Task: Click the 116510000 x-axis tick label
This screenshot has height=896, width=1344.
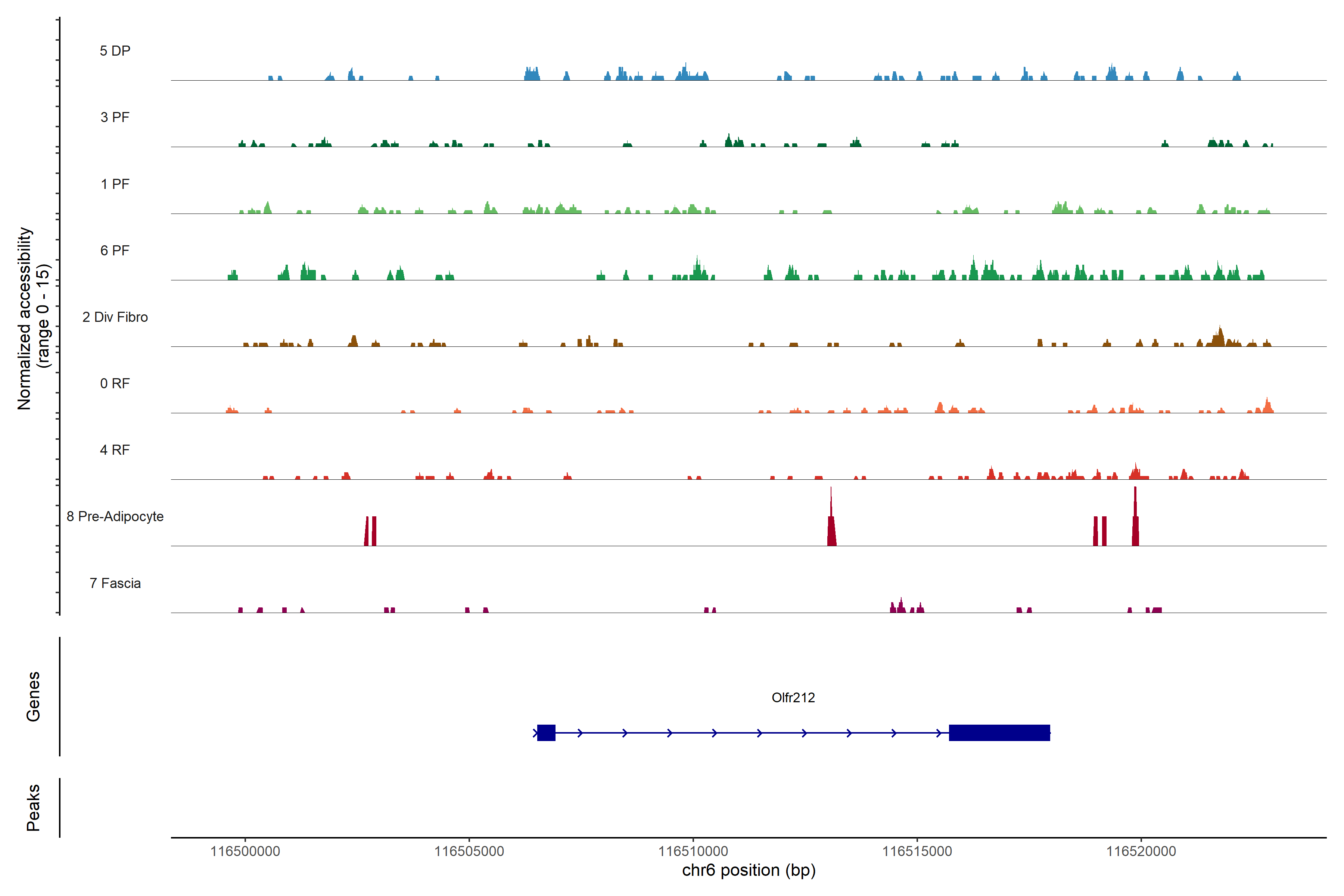Action: [693, 852]
